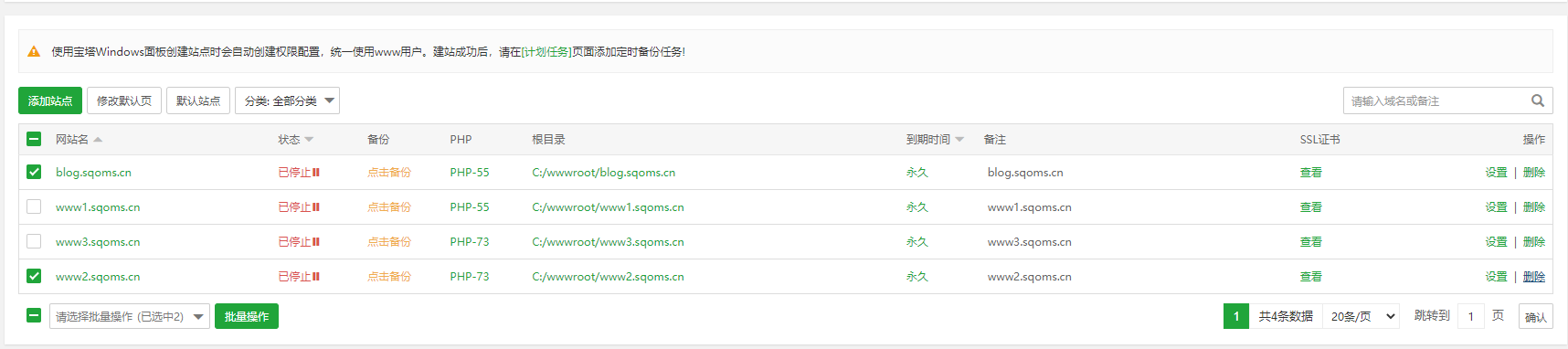Open root directory C:/wwwroot/www3.sqoms.cn
This screenshot has height=349, width=1568.
[609, 242]
